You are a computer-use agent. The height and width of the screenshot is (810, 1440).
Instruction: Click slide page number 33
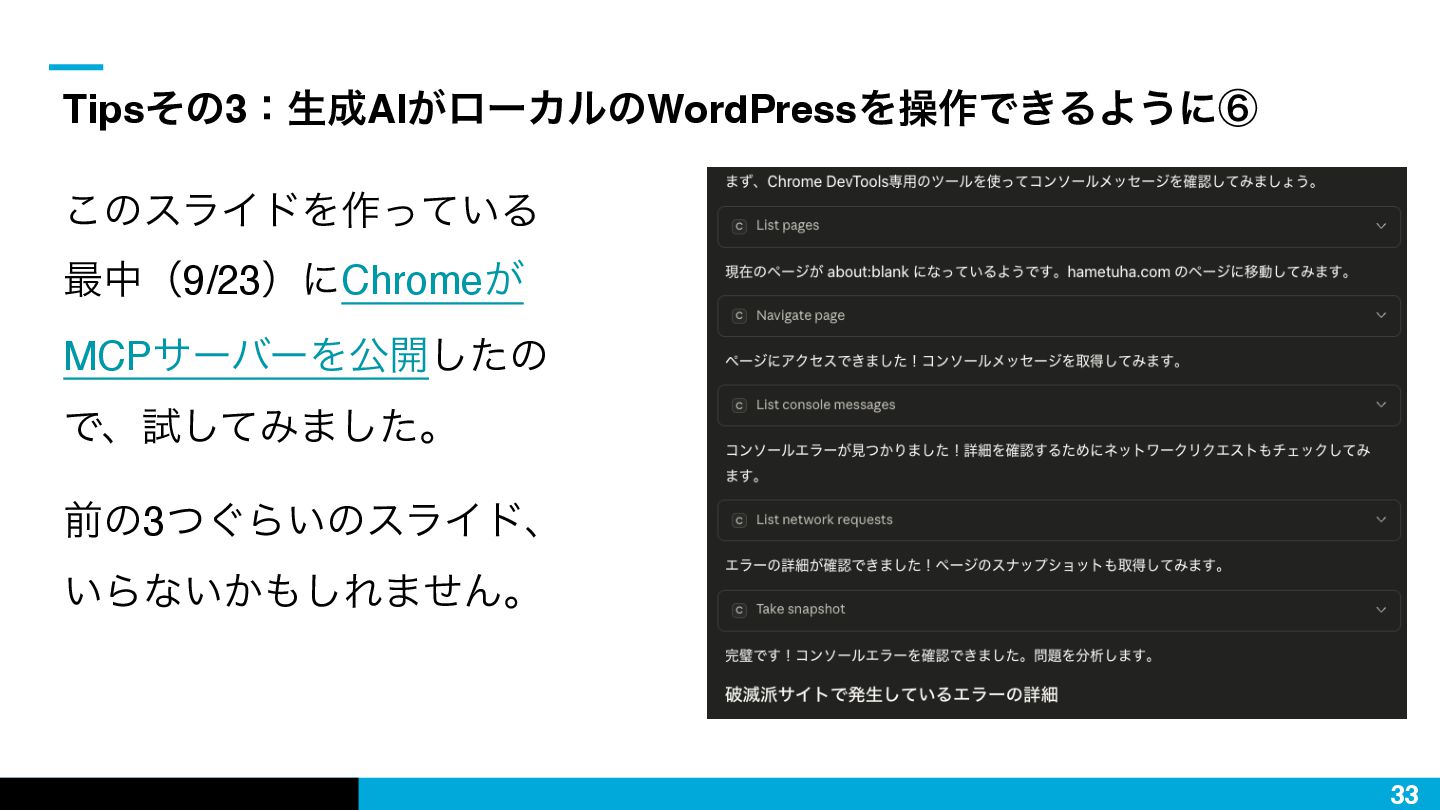1404,794
